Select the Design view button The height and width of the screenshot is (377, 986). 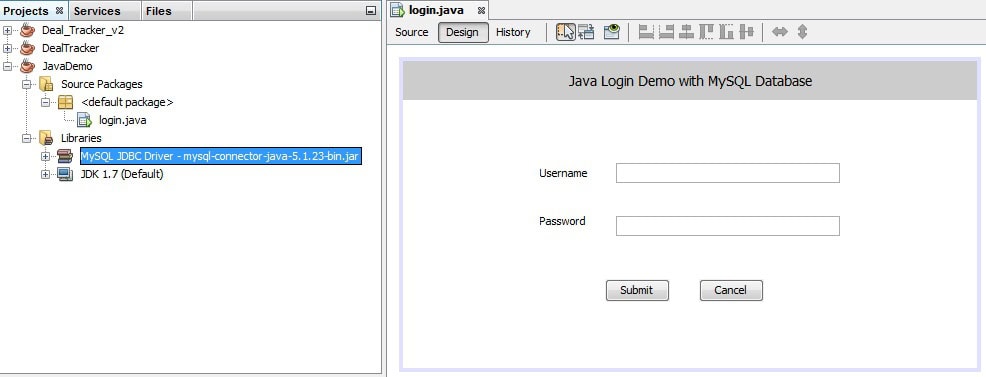coord(463,32)
